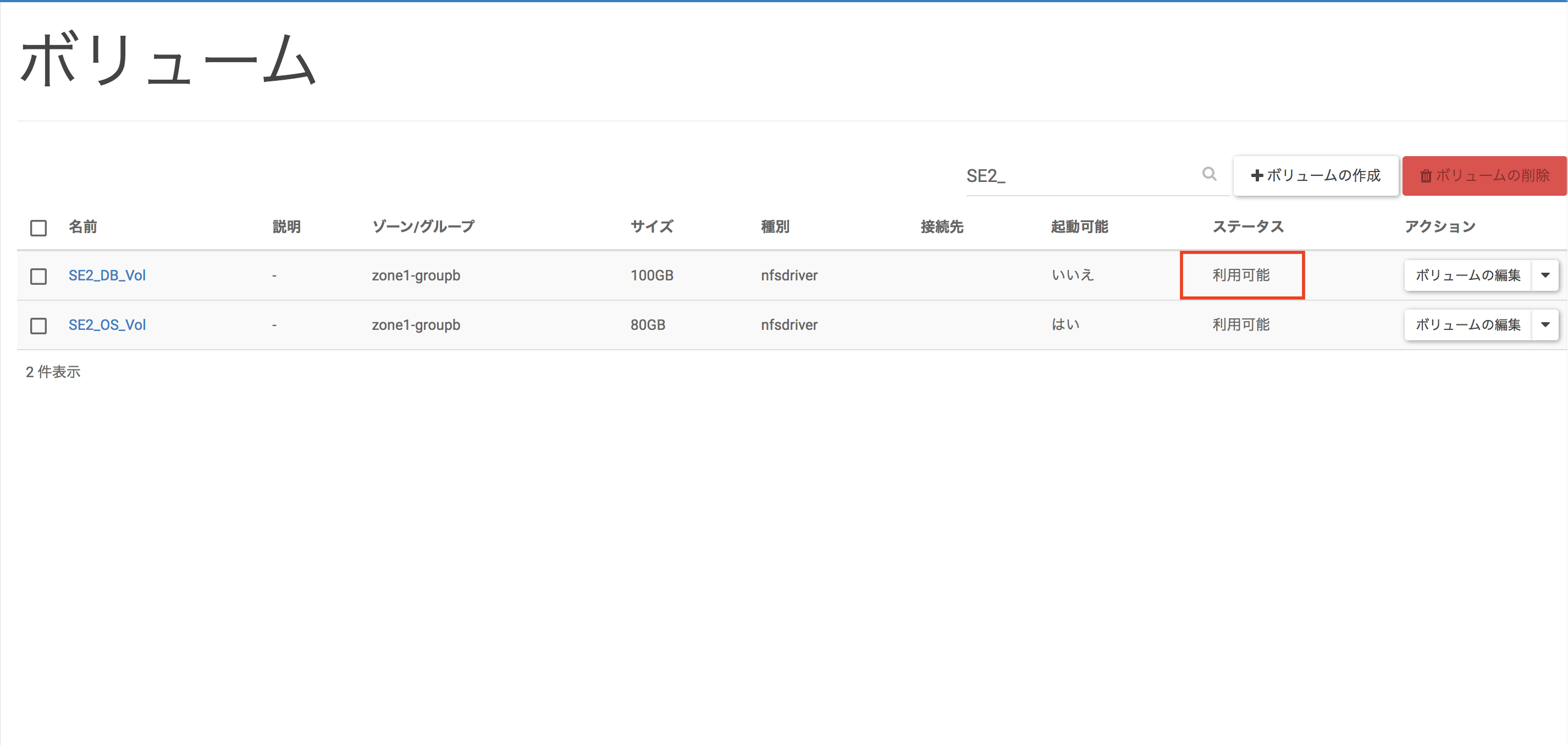The height and width of the screenshot is (745, 1568).
Task: Open the SE2_DB_Vol volume link
Action: [107, 275]
